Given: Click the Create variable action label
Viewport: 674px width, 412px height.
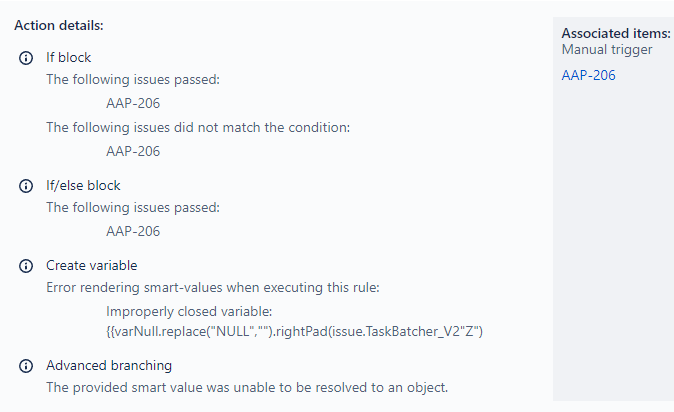Looking at the screenshot, I should (92, 265).
